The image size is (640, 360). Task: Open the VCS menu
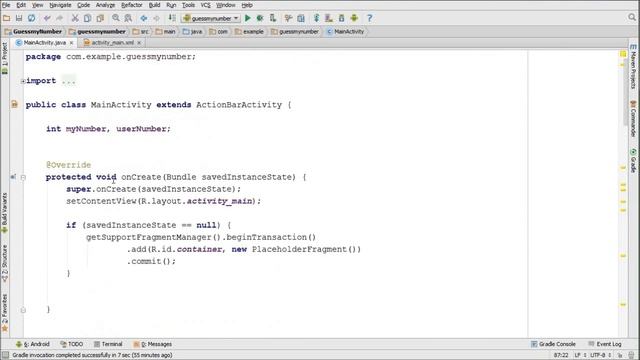tap(205, 5)
